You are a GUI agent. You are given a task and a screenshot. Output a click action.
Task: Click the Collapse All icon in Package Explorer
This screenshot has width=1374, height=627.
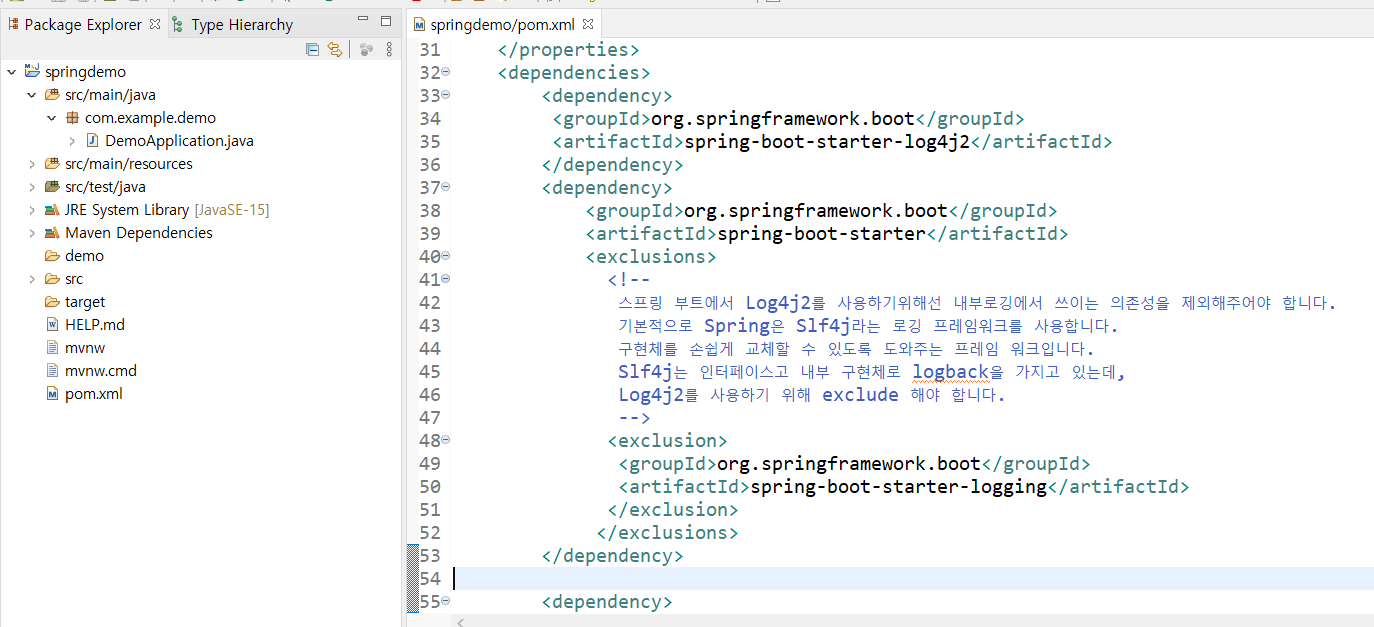312,49
